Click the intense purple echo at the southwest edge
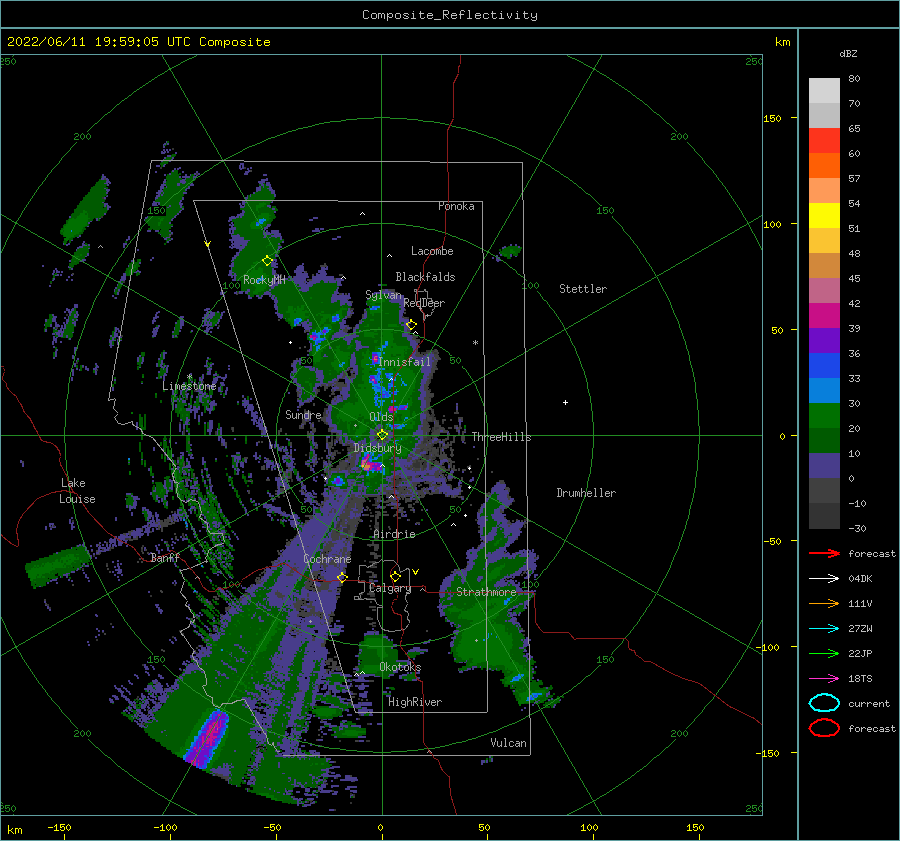 (207, 738)
